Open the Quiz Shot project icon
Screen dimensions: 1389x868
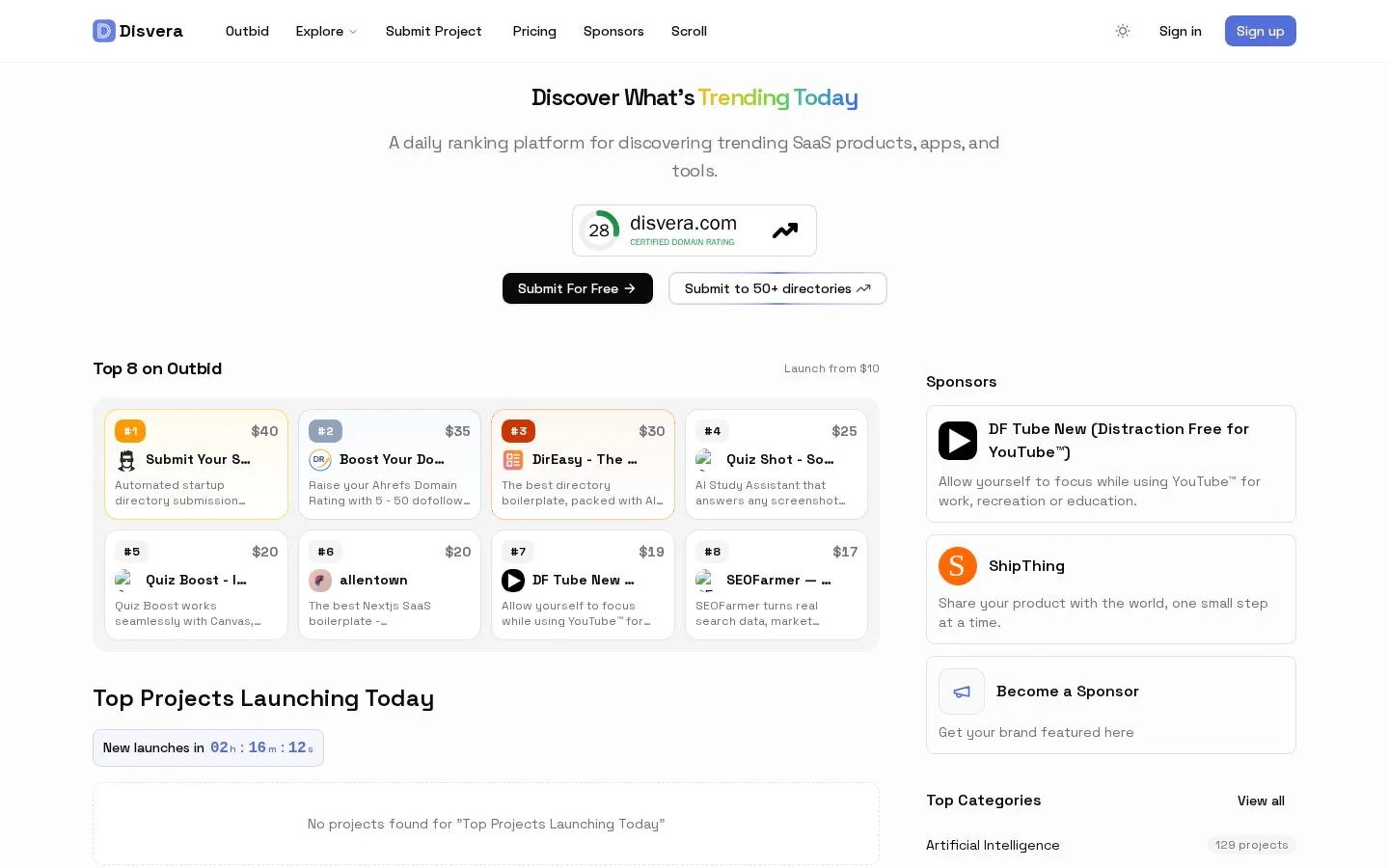tap(707, 460)
